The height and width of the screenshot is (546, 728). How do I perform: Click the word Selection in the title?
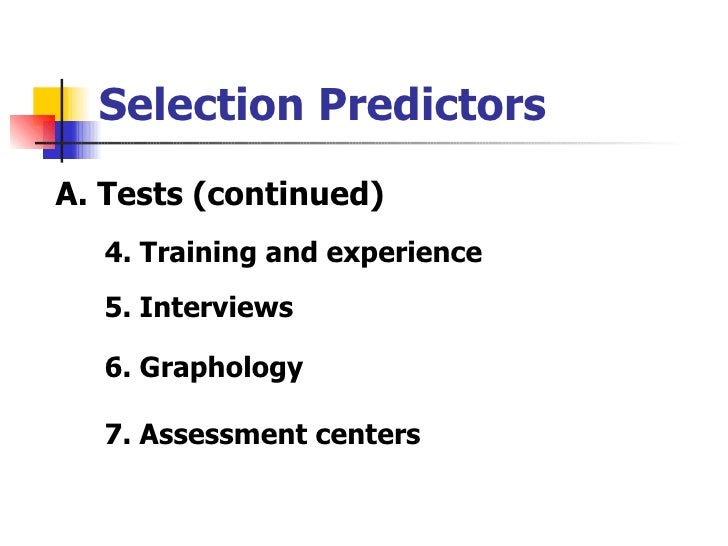point(201,104)
